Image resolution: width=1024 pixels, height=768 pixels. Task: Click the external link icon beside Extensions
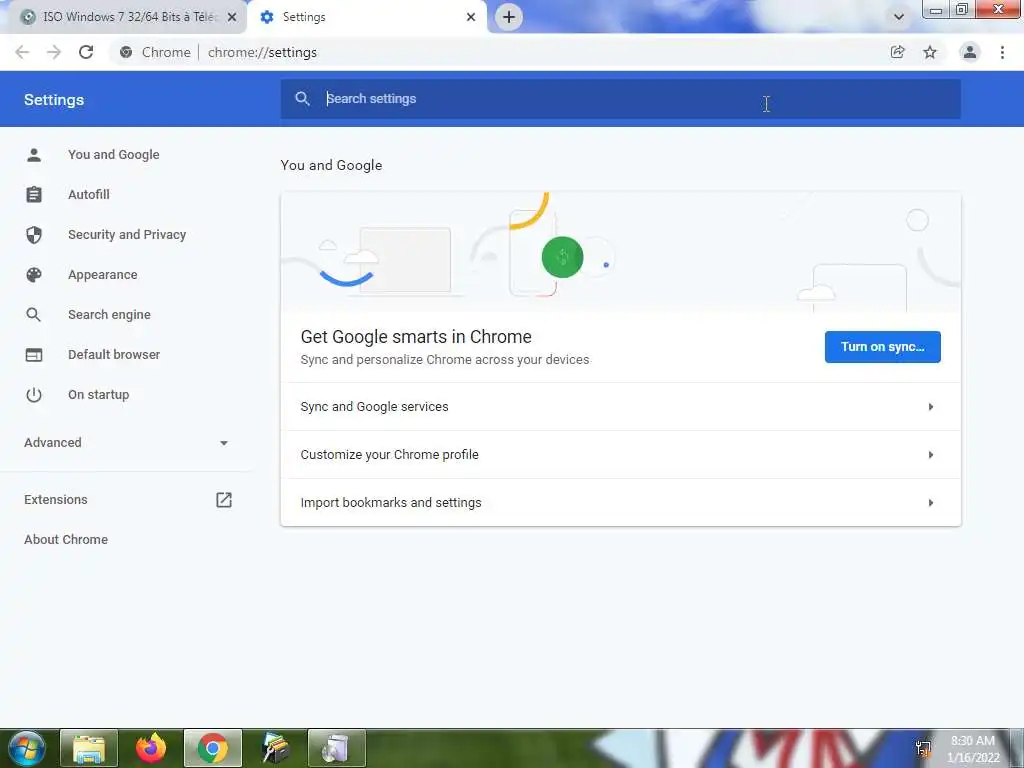pos(224,500)
